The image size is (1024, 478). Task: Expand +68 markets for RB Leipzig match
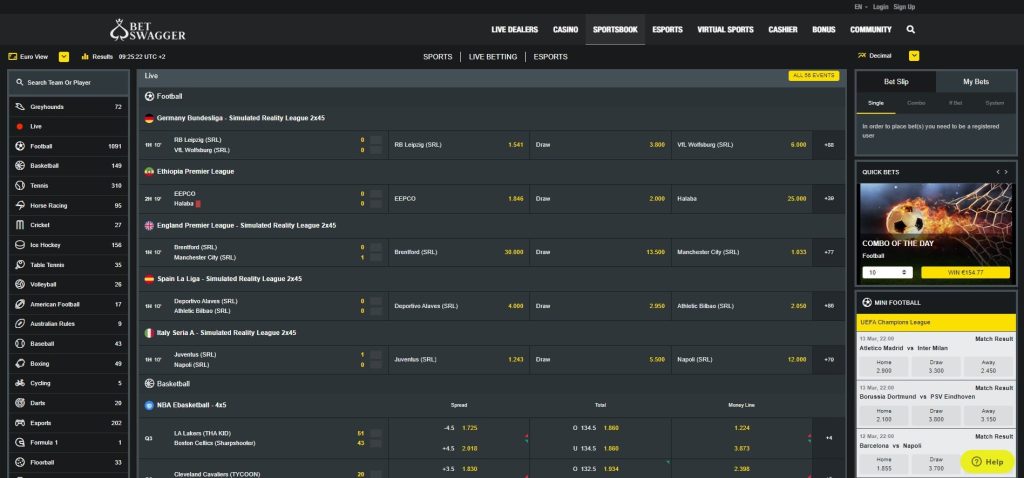click(x=829, y=145)
